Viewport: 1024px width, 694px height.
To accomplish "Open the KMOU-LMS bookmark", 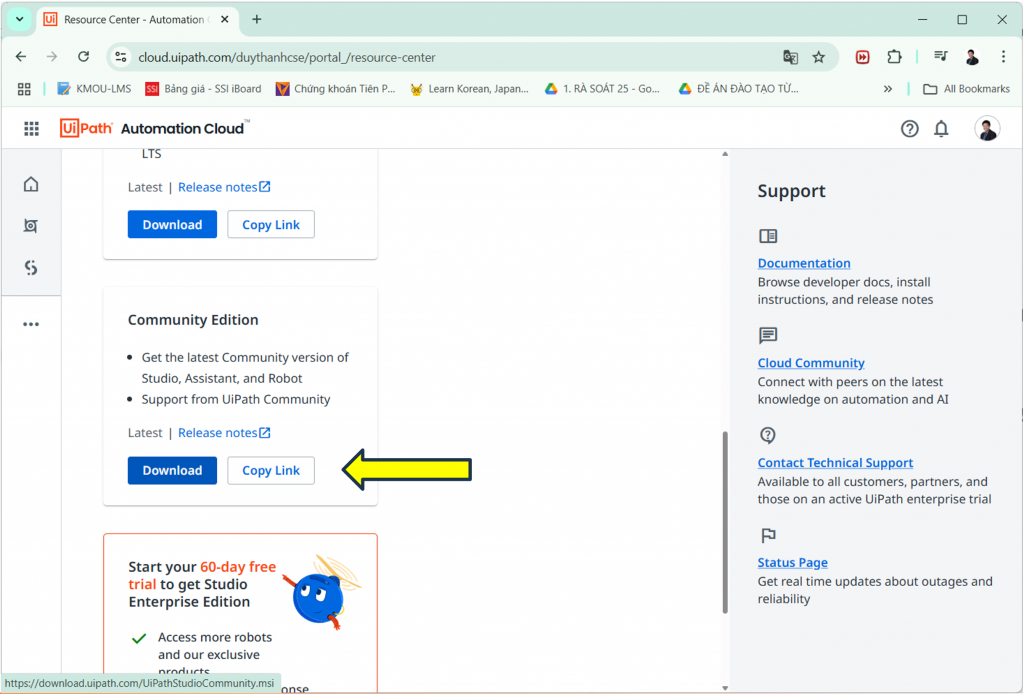I will coord(94,89).
